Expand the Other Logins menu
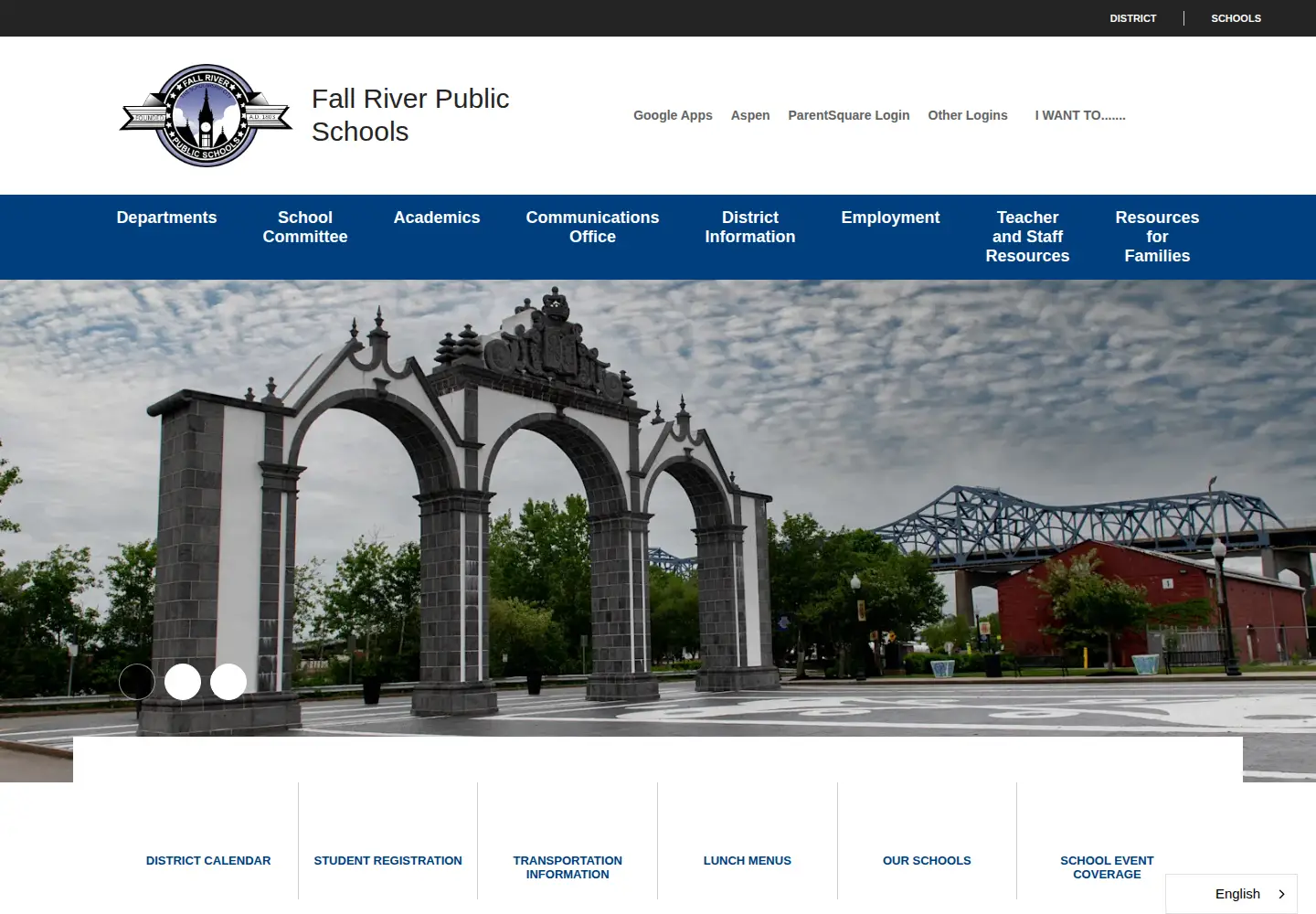This screenshot has height=914, width=1316. (x=968, y=115)
